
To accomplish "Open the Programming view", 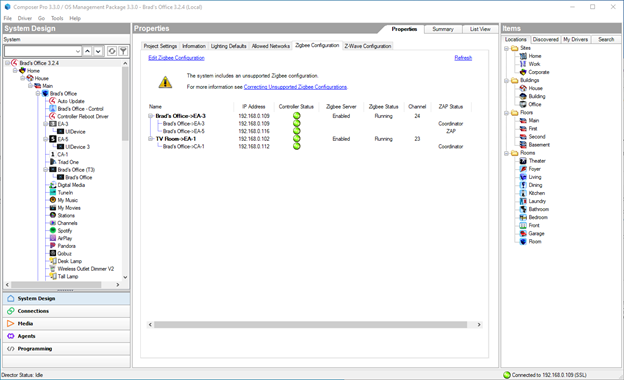I will pyautogui.click(x=66, y=349).
